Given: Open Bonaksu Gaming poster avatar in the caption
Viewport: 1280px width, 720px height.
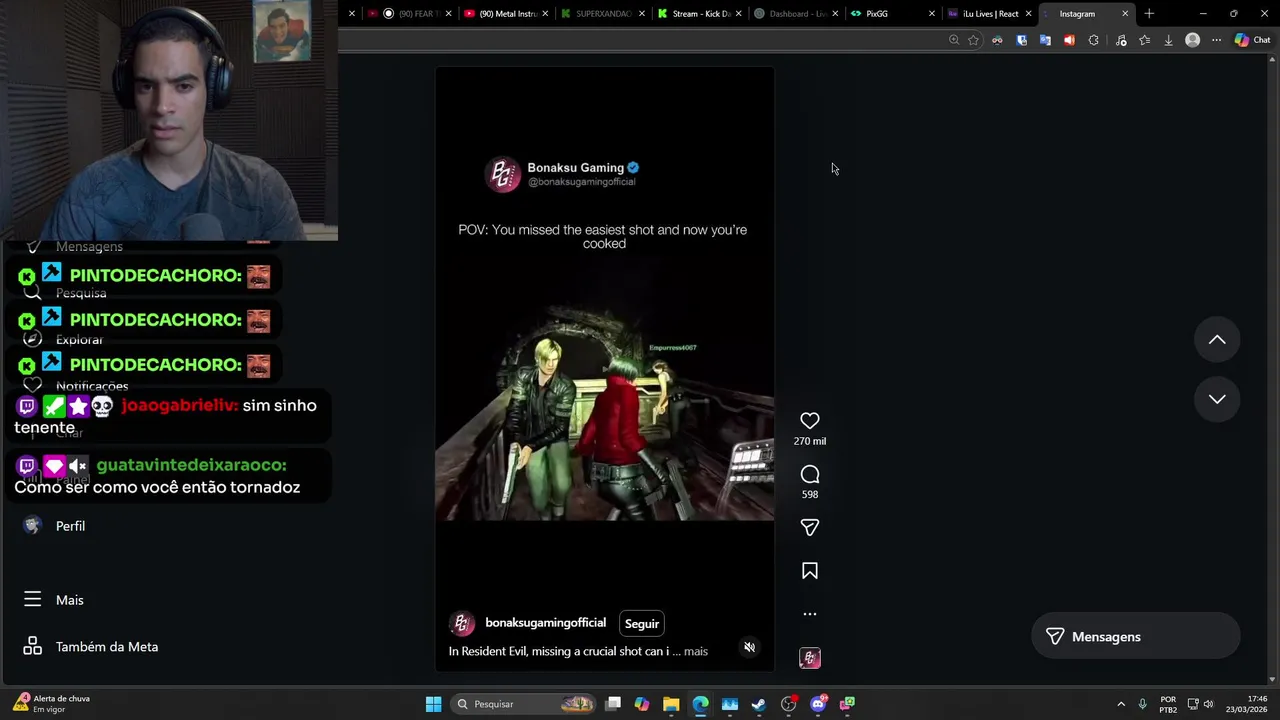Looking at the screenshot, I should (x=462, y=624).
